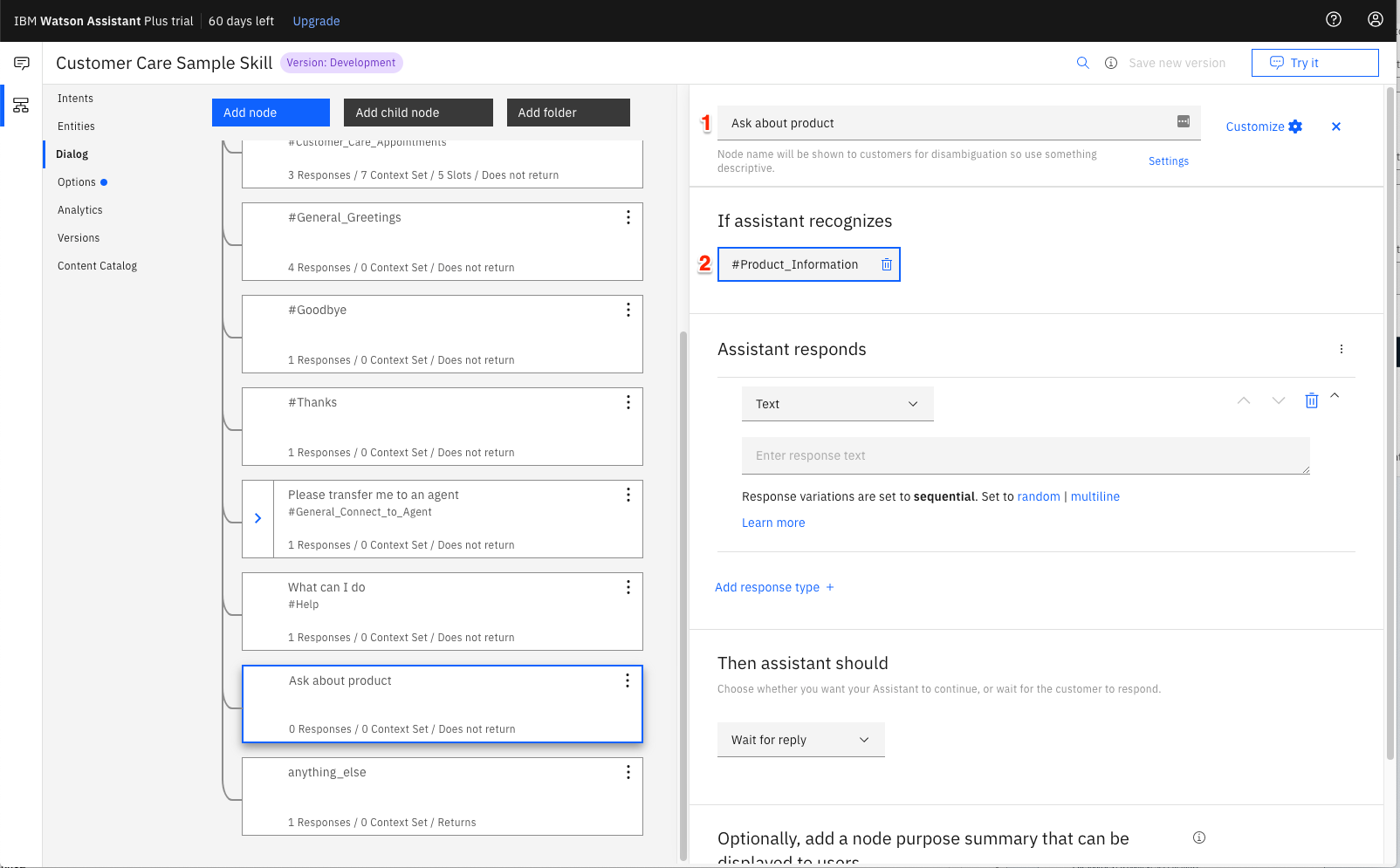Open overflow menu for transfer to agent node
Screen dimensions: 1400x868
point(628,495)
